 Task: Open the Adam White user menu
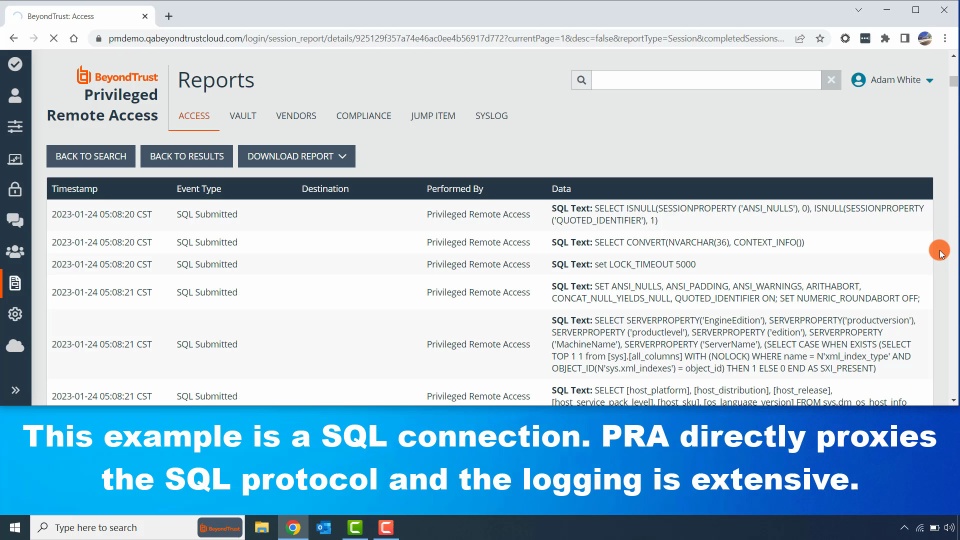[x=892, y=80]
